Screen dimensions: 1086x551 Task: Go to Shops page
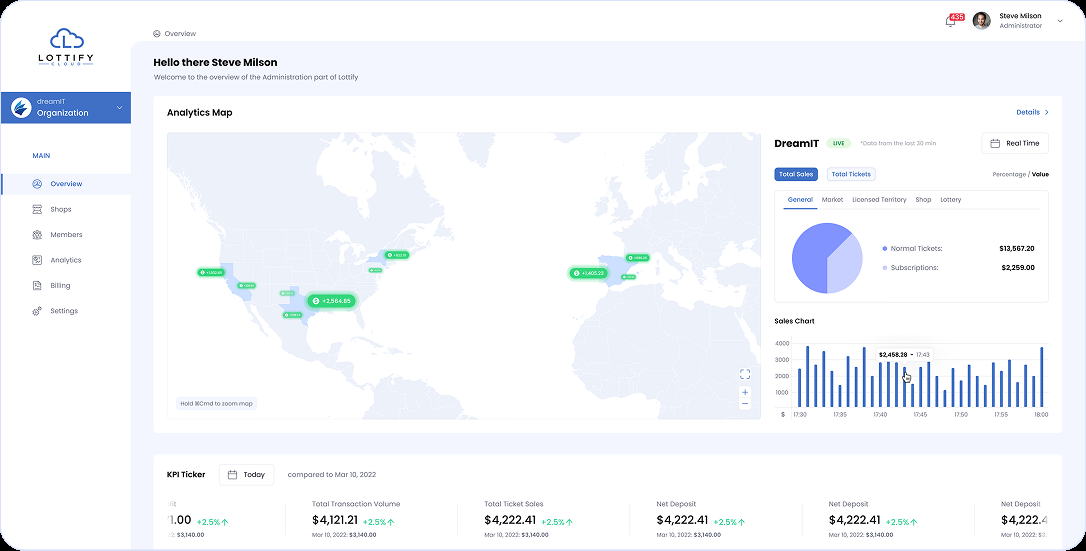click(61, 209)
